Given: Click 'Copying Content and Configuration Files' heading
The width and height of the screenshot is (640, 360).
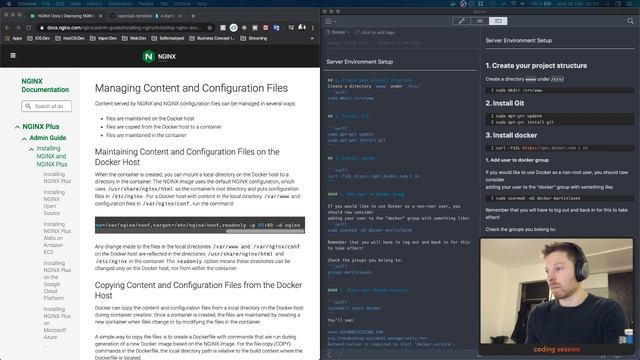Looking at the screenshot, I should pyautogui.click(x=198, y=290).
